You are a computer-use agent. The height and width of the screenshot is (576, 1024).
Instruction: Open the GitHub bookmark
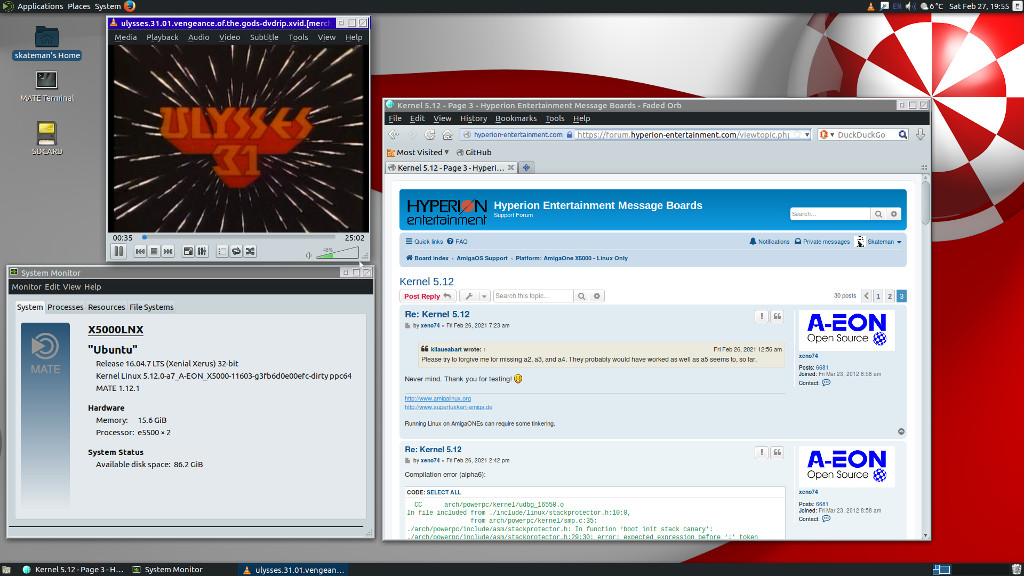[x=474, y=152]
